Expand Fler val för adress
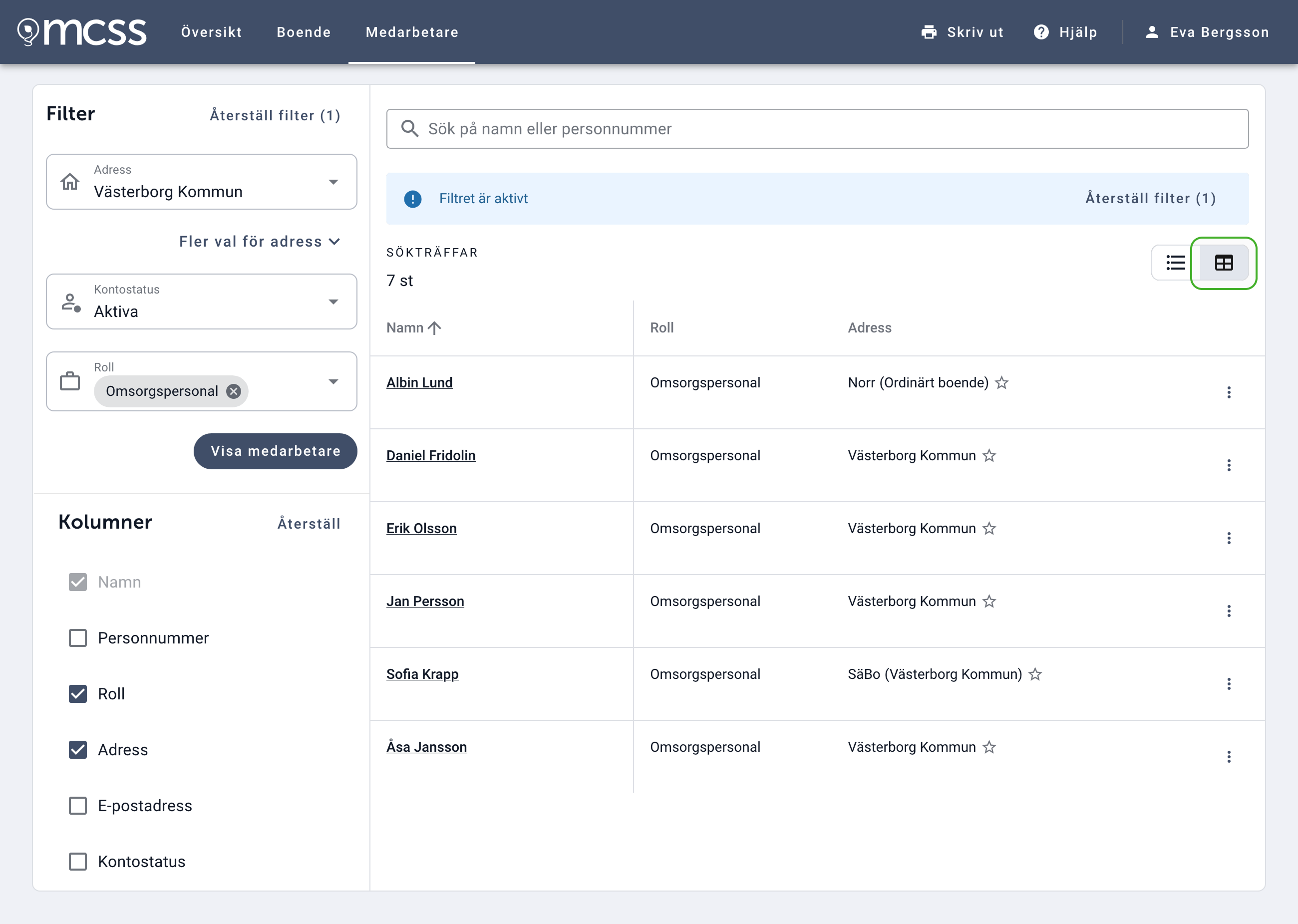Viewport: 1298px width, 924px height. coord(260,242)
